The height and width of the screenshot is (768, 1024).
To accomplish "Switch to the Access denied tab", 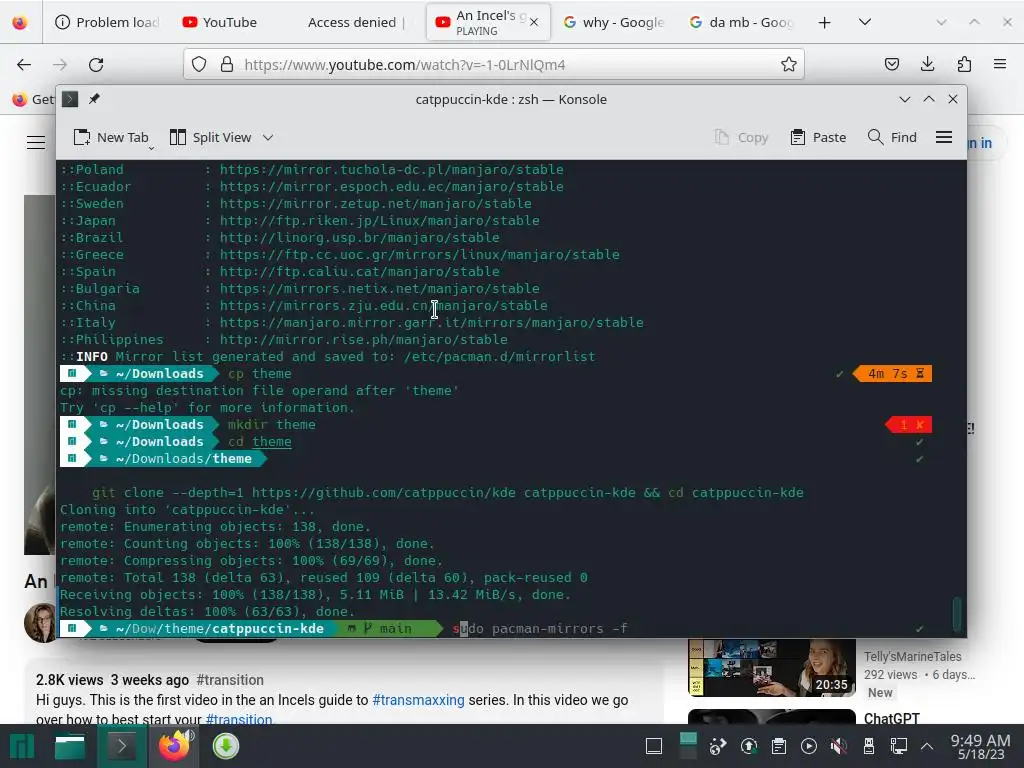I will click(x=357, y=22).
